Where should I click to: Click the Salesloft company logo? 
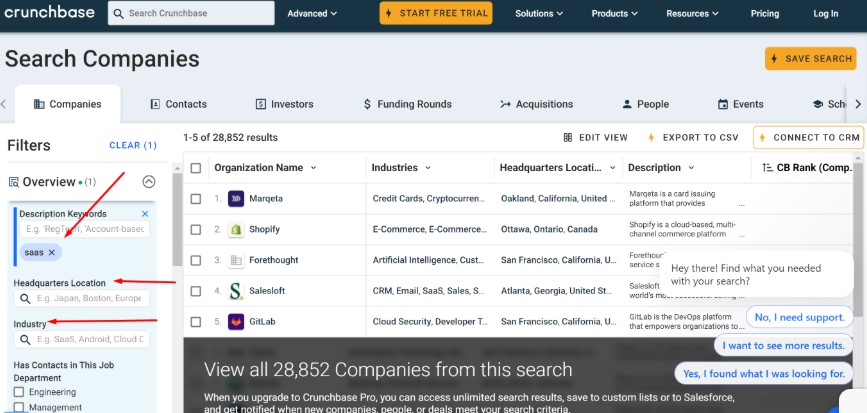pyautogui.click(x=236, y=291)
